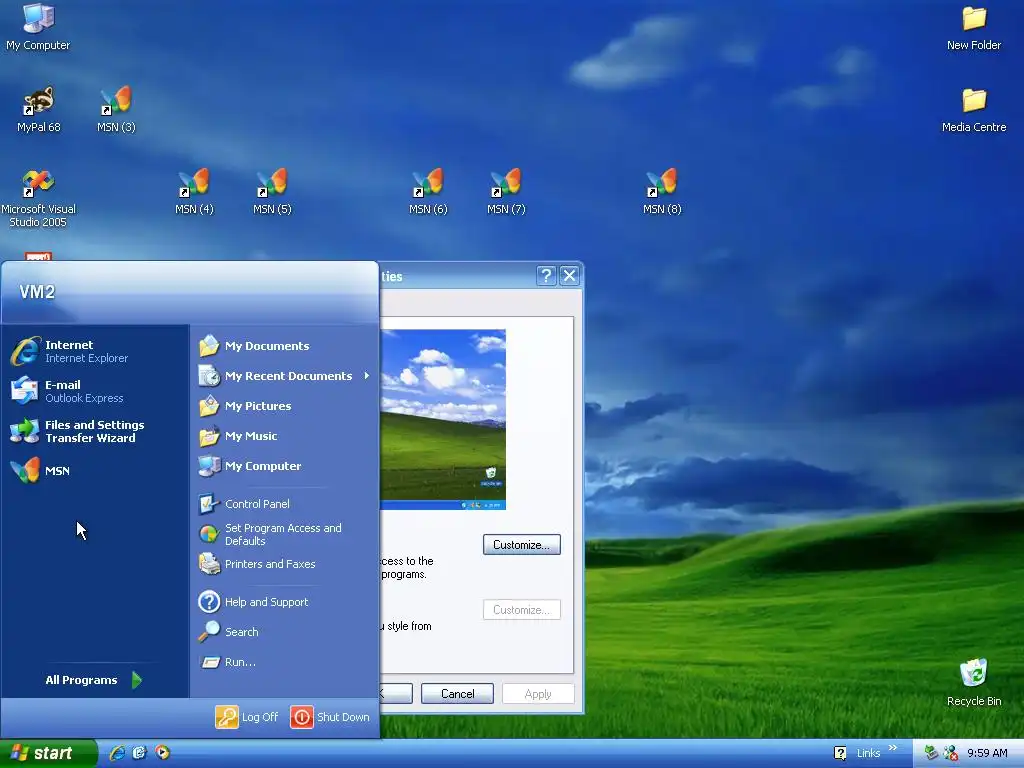Click network disconnected tray icon
1024x768 pixels.
click(951, 753)
